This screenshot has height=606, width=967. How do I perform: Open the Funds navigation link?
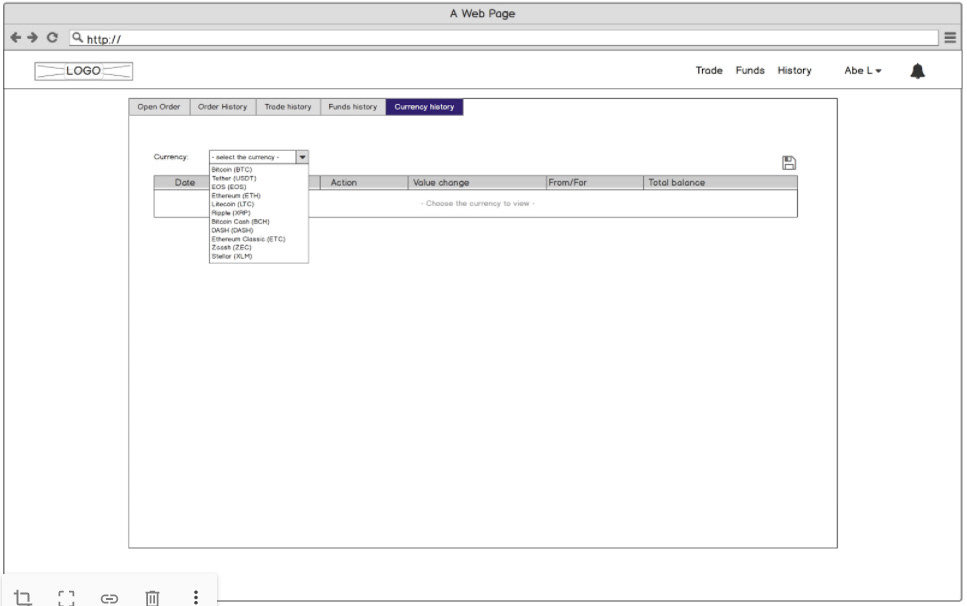coord(750,70)
